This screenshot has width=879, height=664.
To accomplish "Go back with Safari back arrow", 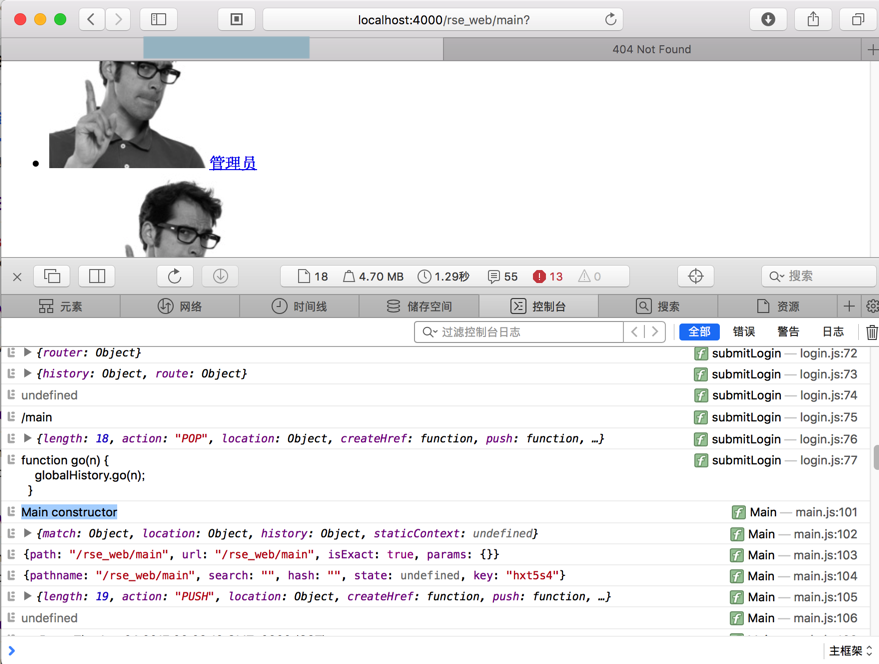I will [x=91, y=20].
